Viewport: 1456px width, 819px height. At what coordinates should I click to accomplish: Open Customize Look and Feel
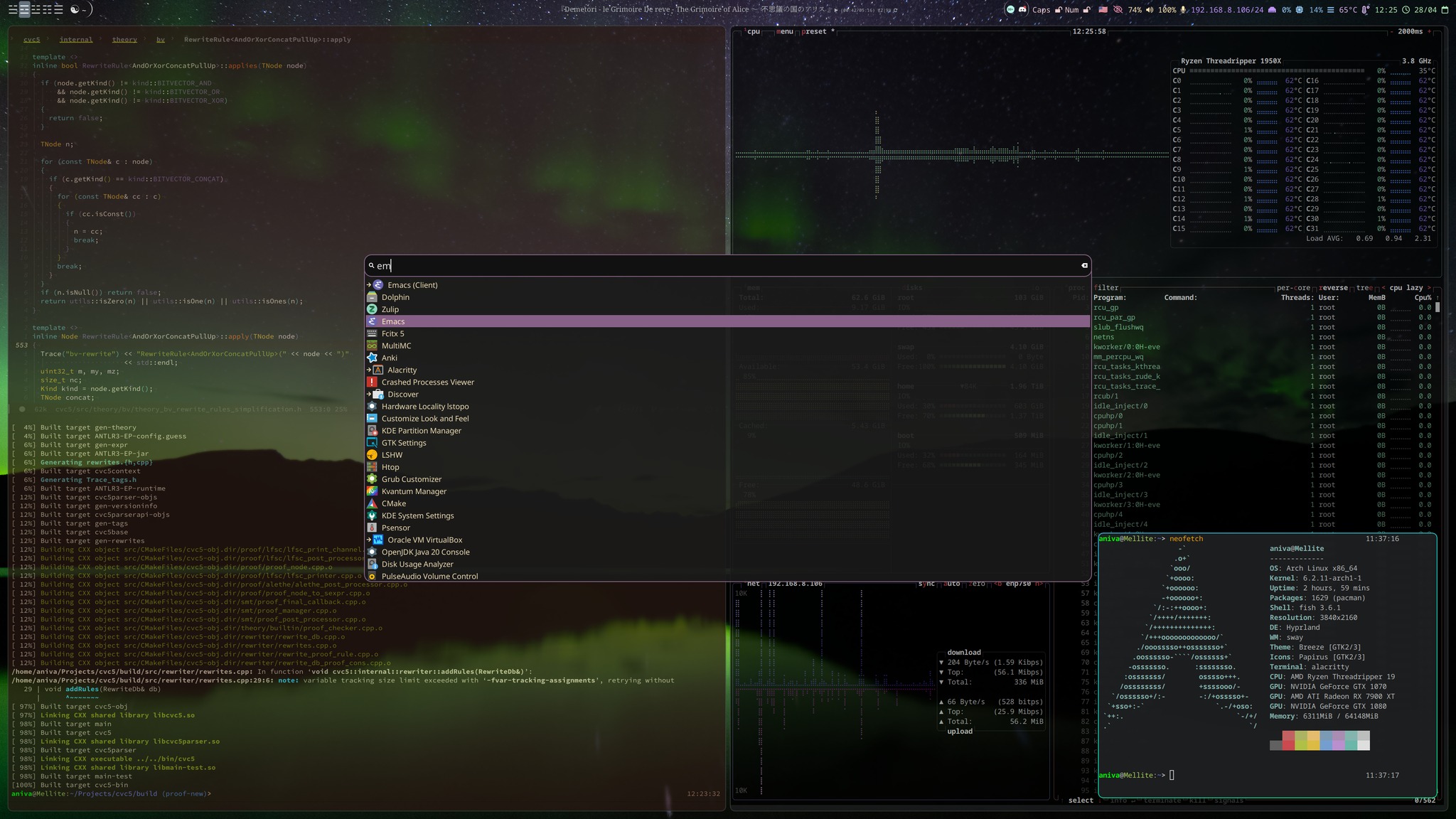[x=728, y=418]
